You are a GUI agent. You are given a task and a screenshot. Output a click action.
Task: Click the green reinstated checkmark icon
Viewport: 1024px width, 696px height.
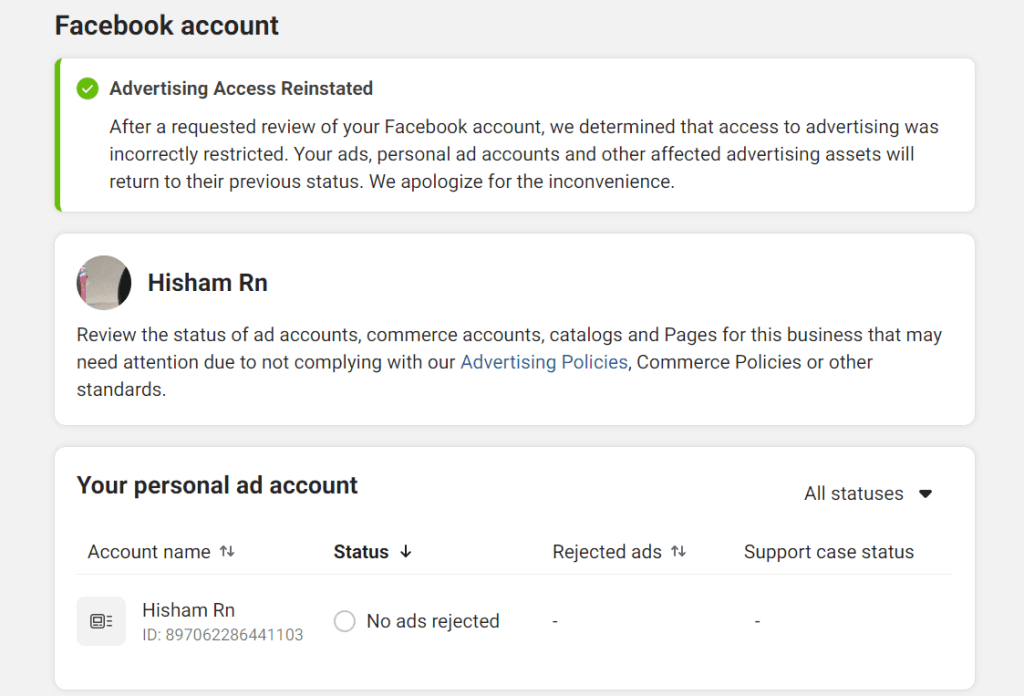point(87,88)
